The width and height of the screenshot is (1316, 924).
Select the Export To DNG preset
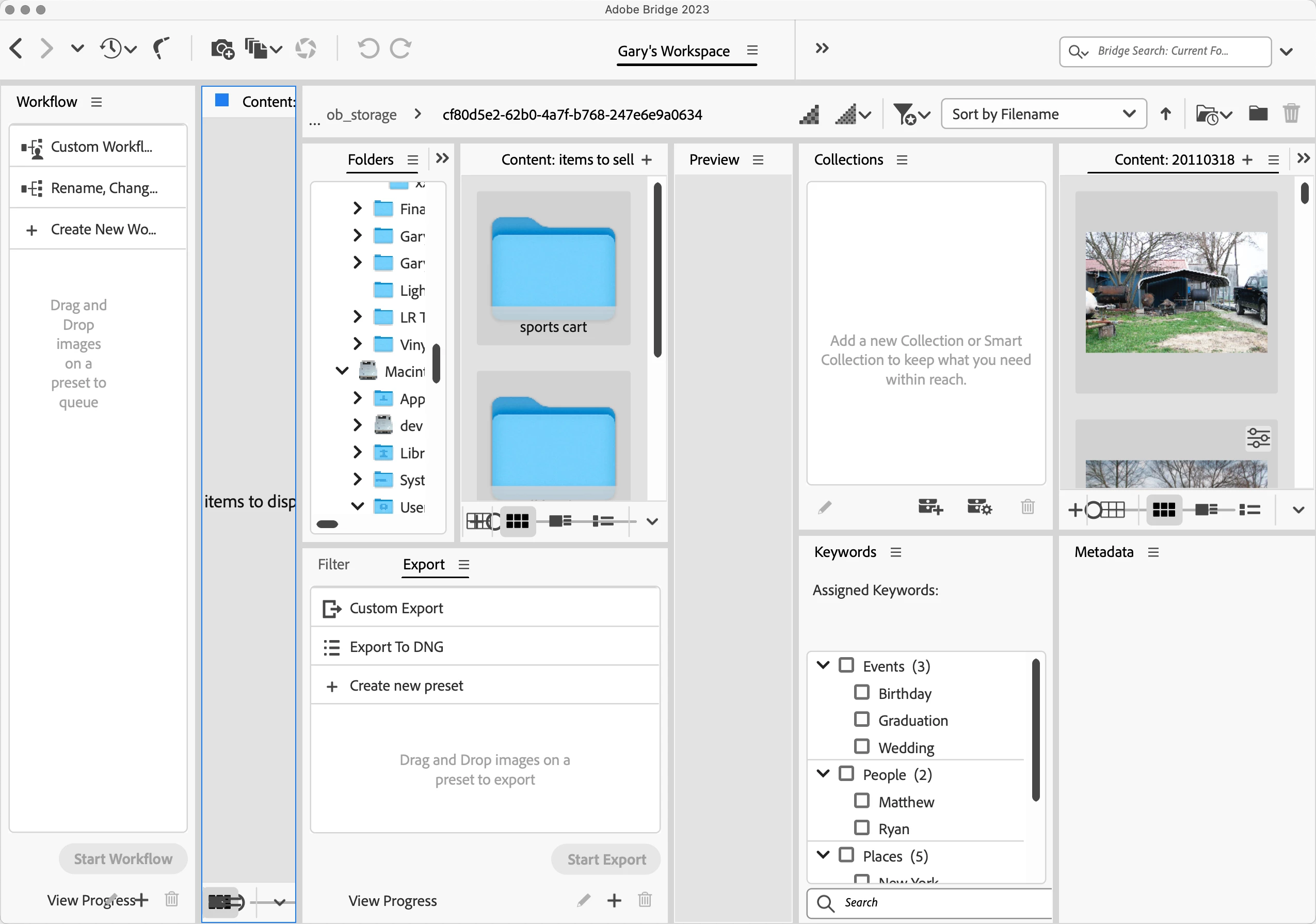coord(397,647)
